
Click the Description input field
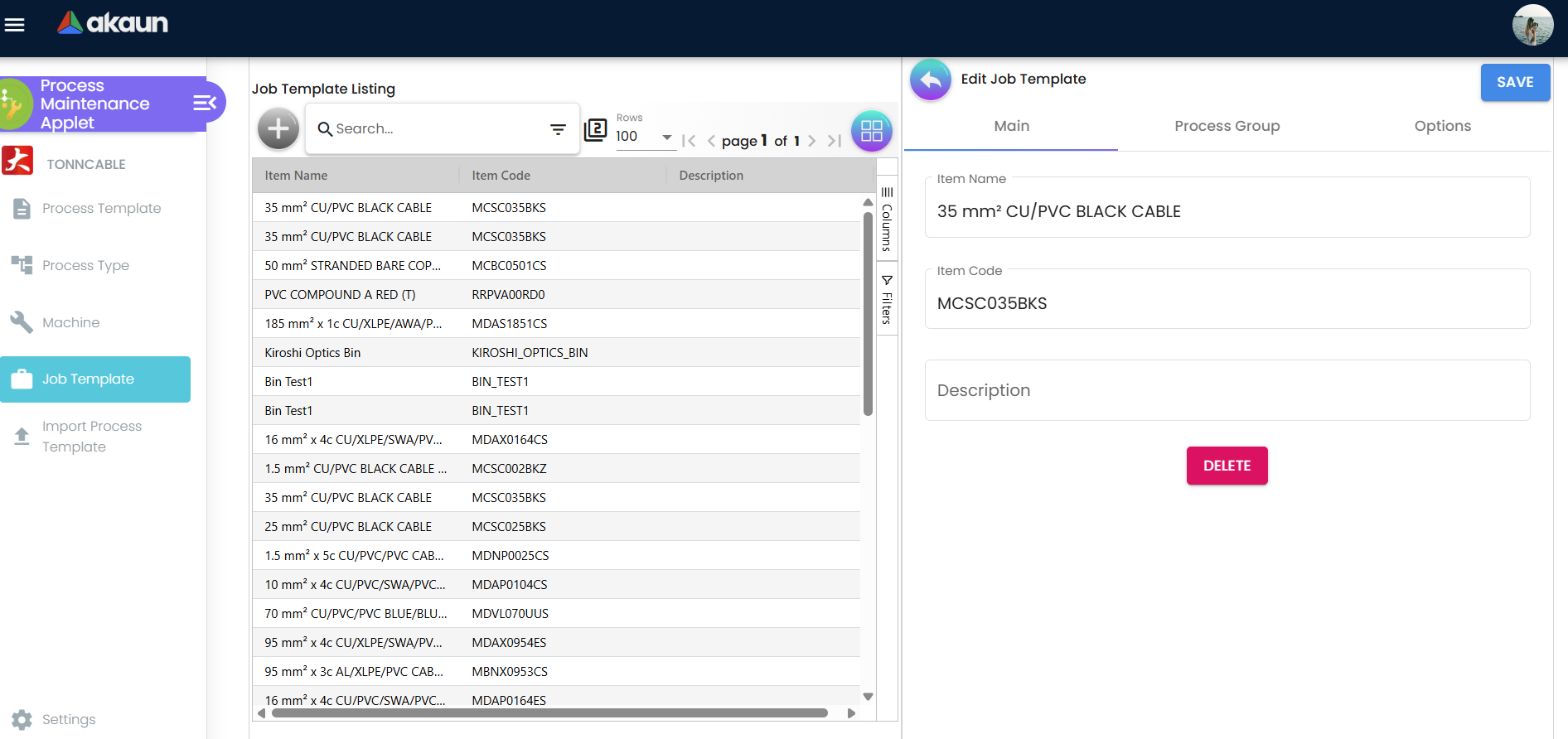[x=1227, y=390]
